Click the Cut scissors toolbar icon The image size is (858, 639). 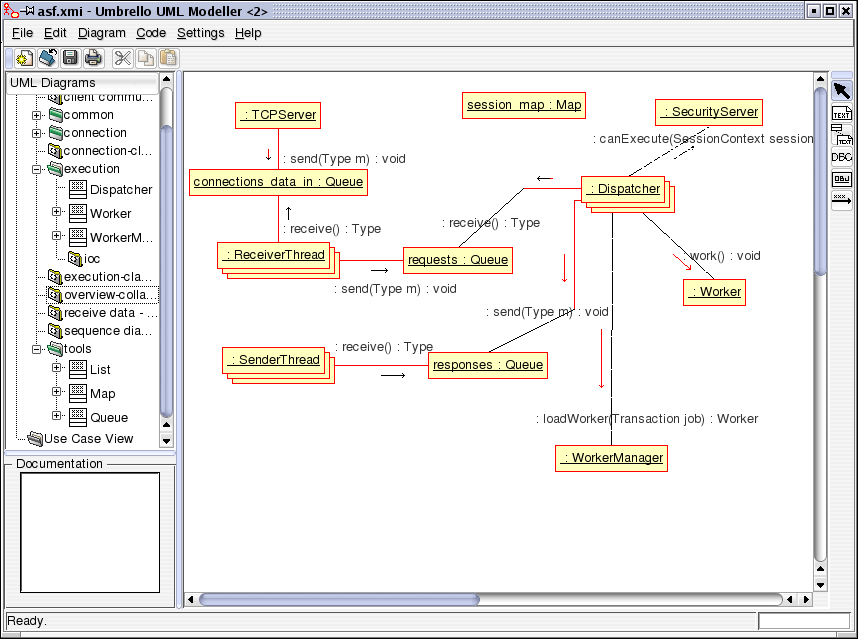123,58
